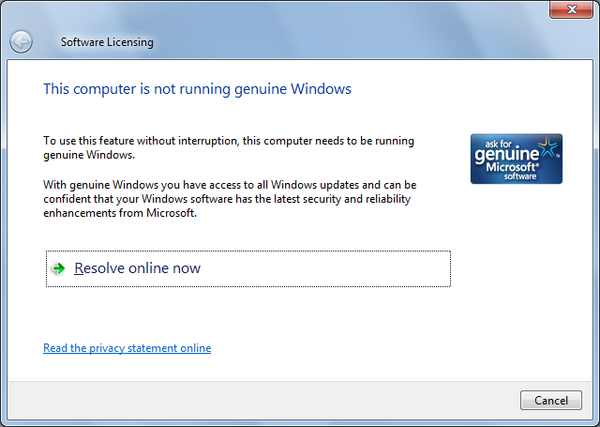The width and height of the screenshot is (600, 427).
Task: Click the genuine Microsoft software badge
Action: (x=516, y=159)
